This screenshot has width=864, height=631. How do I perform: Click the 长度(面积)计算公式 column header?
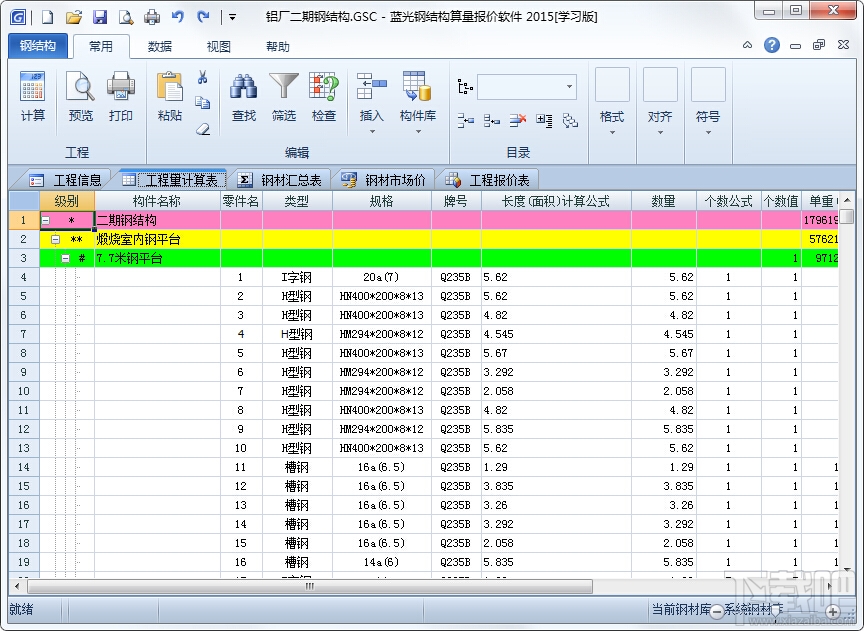coord(556,201)
